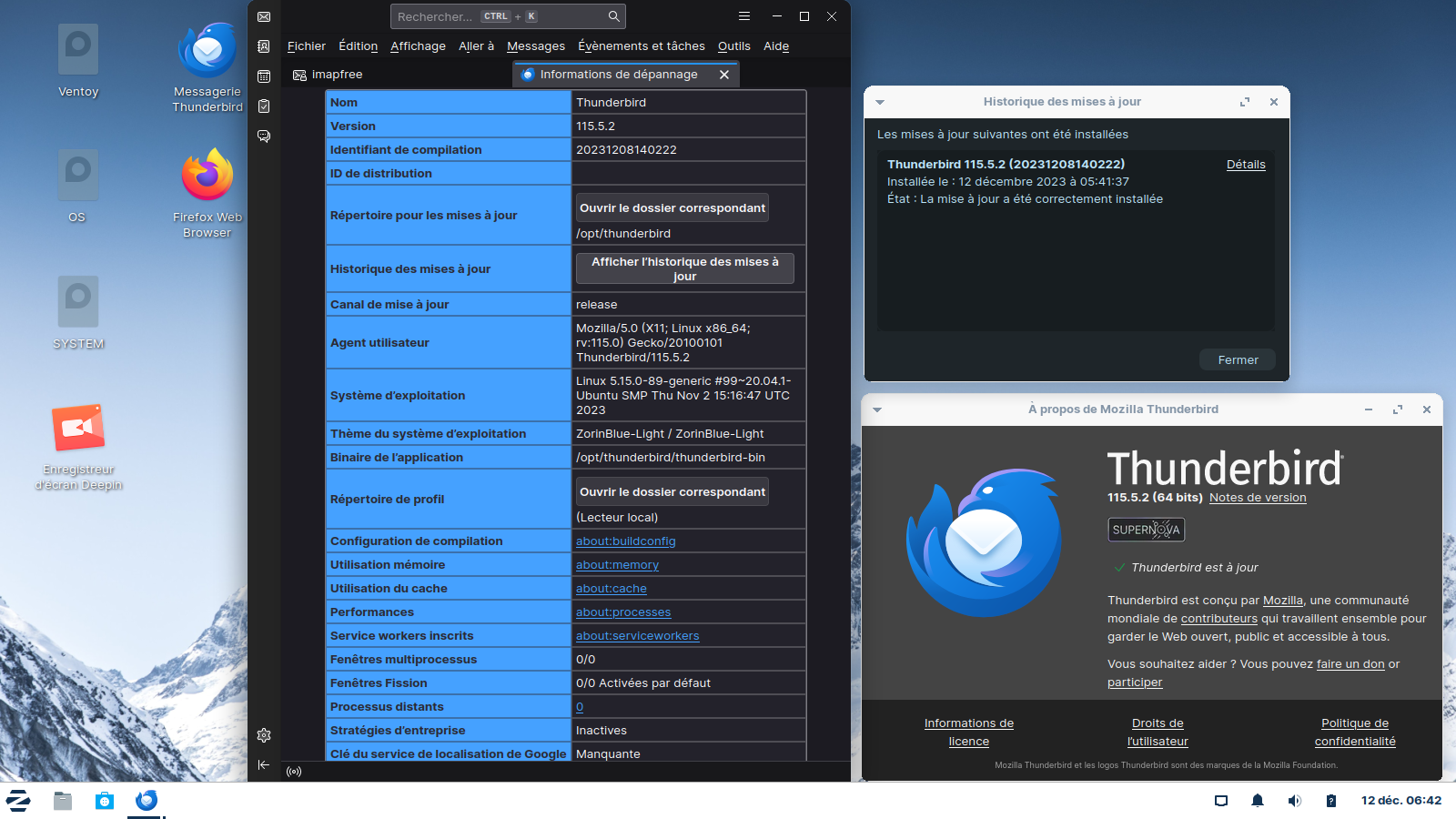Open the OS drive desktop icon
1456x819 pixels.
tap(77, 187)
